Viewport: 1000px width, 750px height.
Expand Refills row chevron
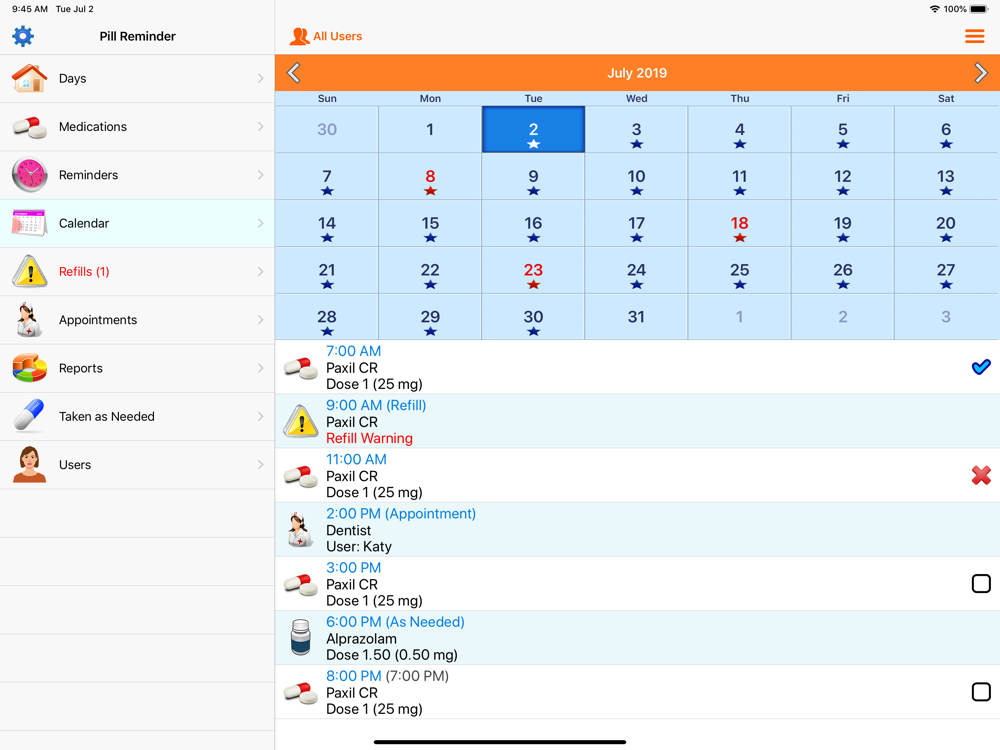260,272
